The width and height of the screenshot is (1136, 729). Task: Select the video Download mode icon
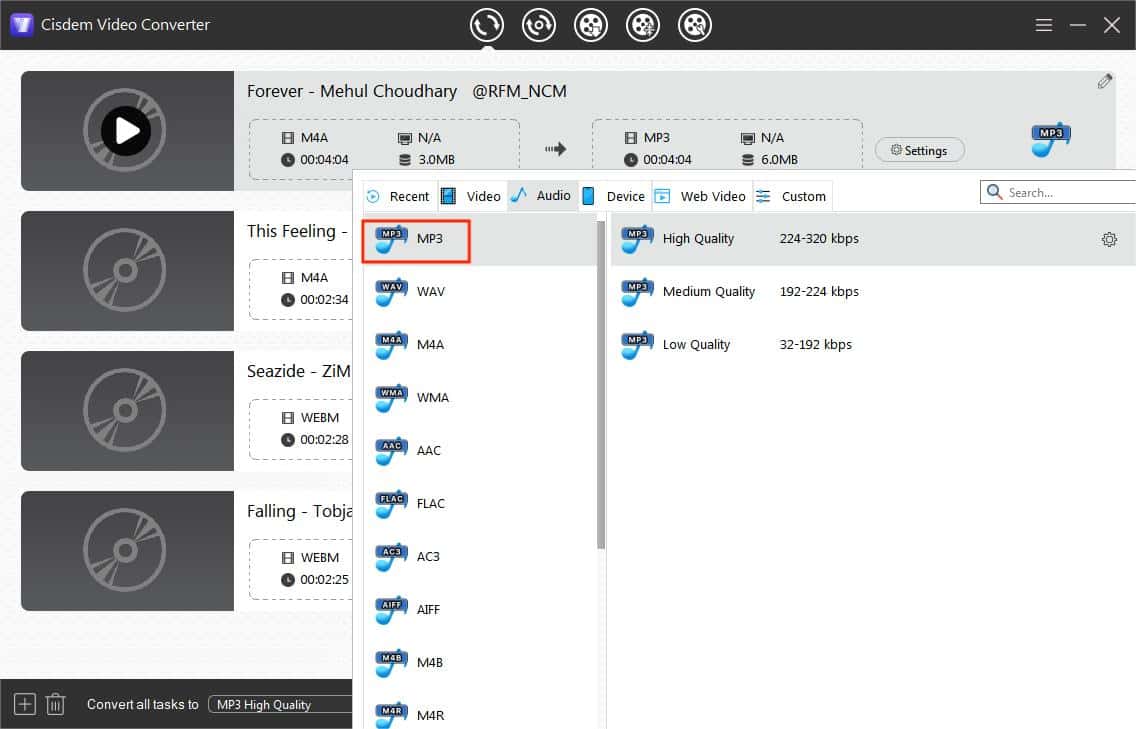coord(591,24)
